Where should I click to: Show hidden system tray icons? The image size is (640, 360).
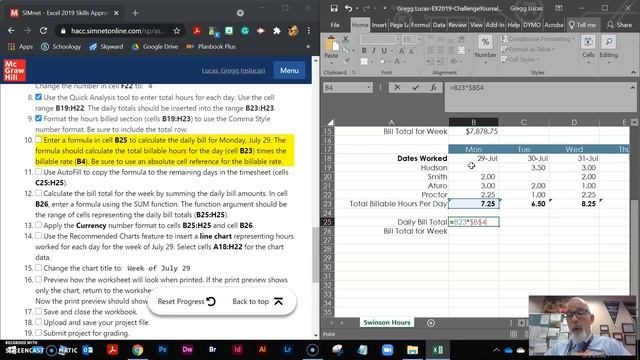496,350
